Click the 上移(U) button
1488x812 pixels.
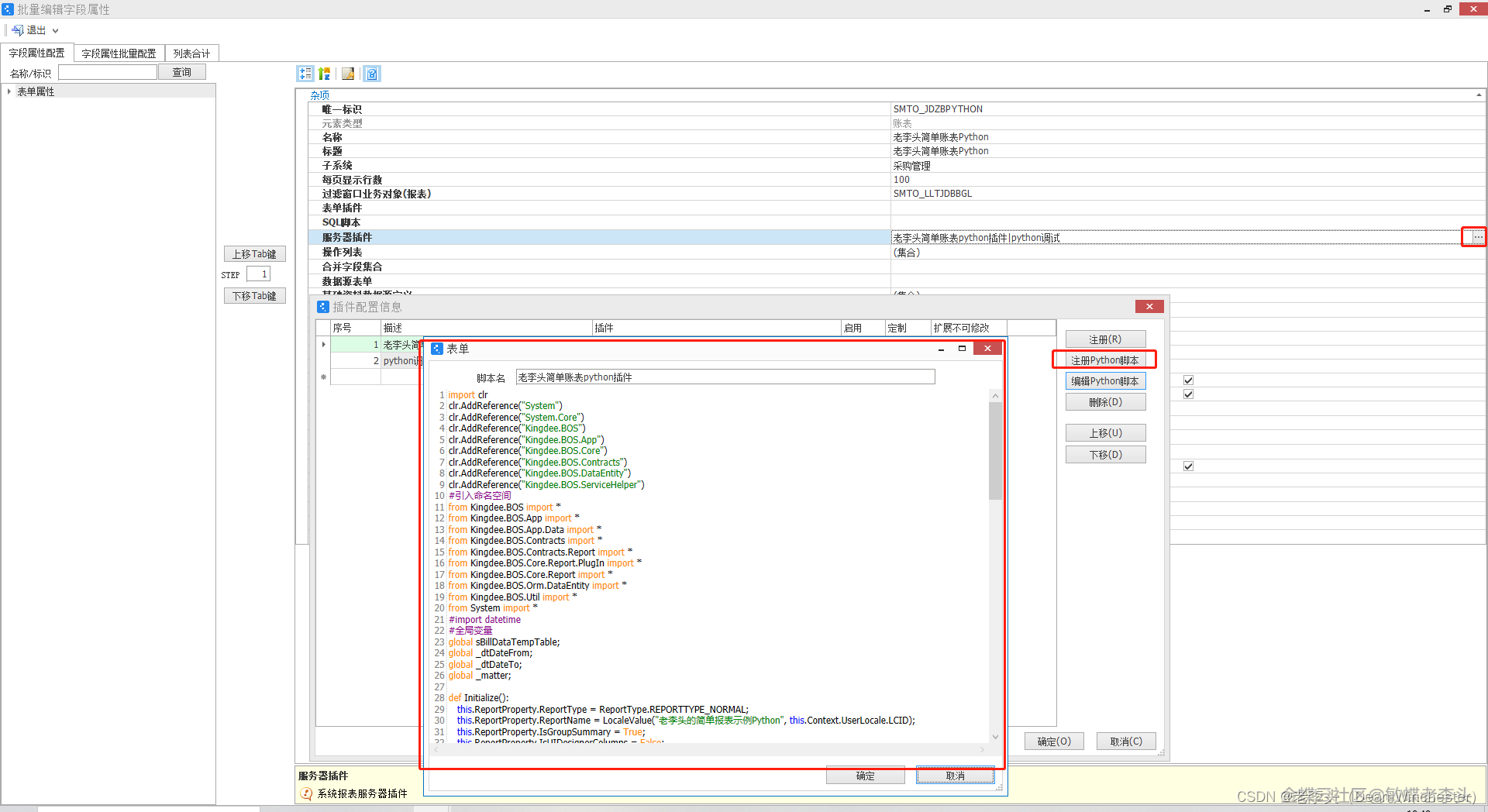(1105, 433)
